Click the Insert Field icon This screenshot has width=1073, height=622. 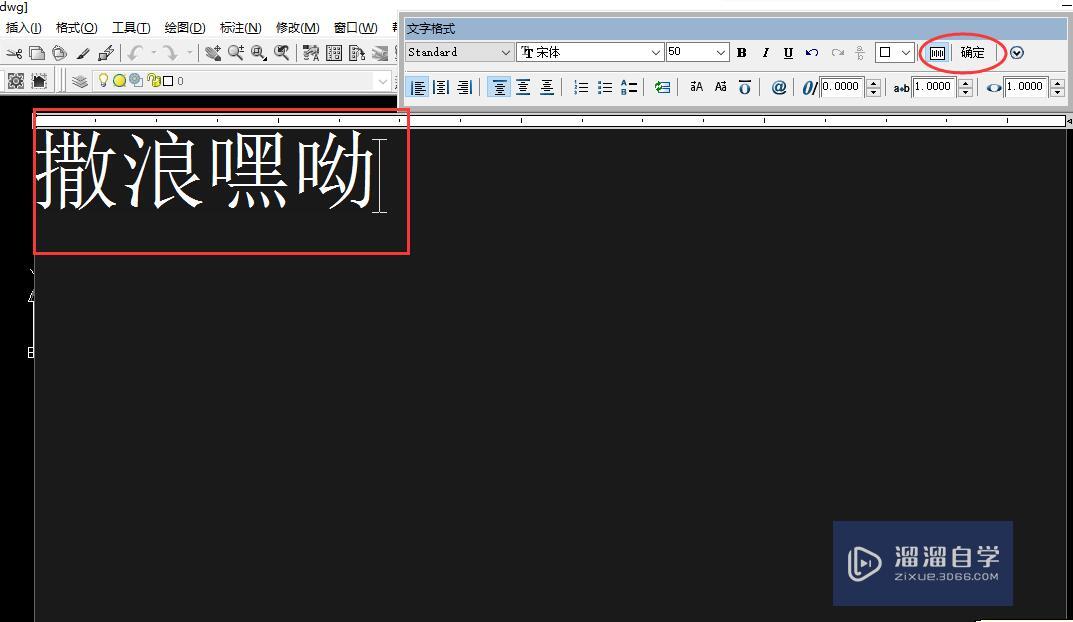(662, 87)
